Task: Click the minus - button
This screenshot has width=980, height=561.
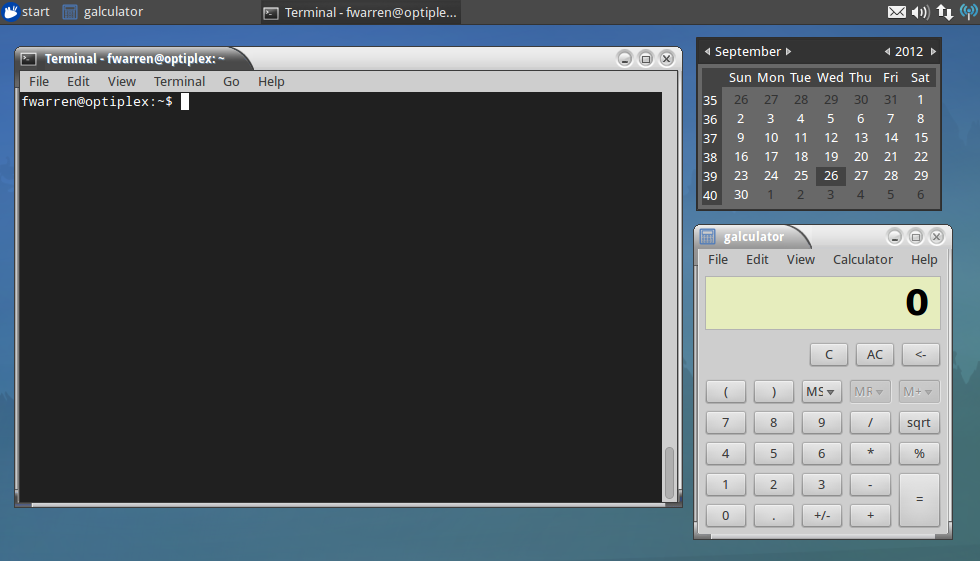Action: 870,485
